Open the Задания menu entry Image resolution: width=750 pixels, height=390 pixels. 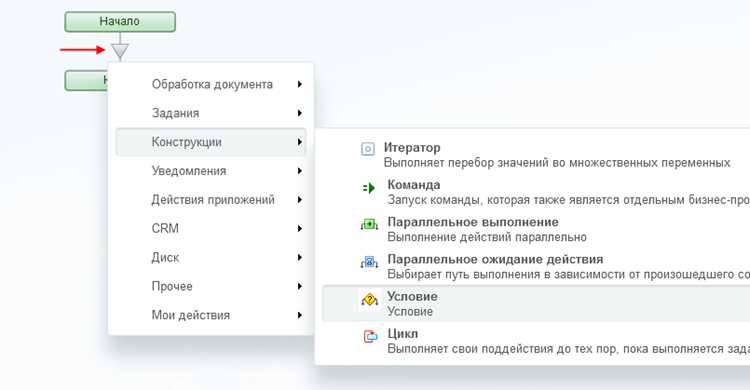click(211, 113)
